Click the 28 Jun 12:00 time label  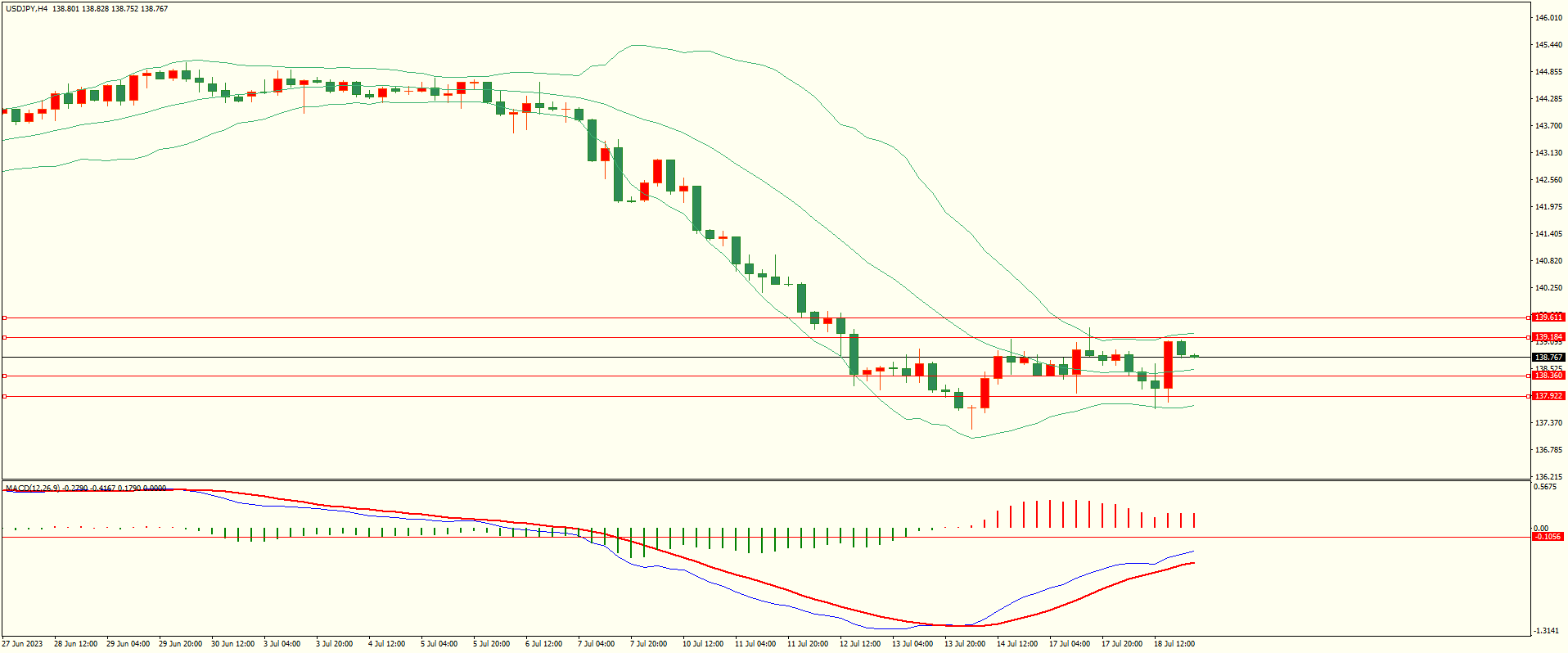76,644
